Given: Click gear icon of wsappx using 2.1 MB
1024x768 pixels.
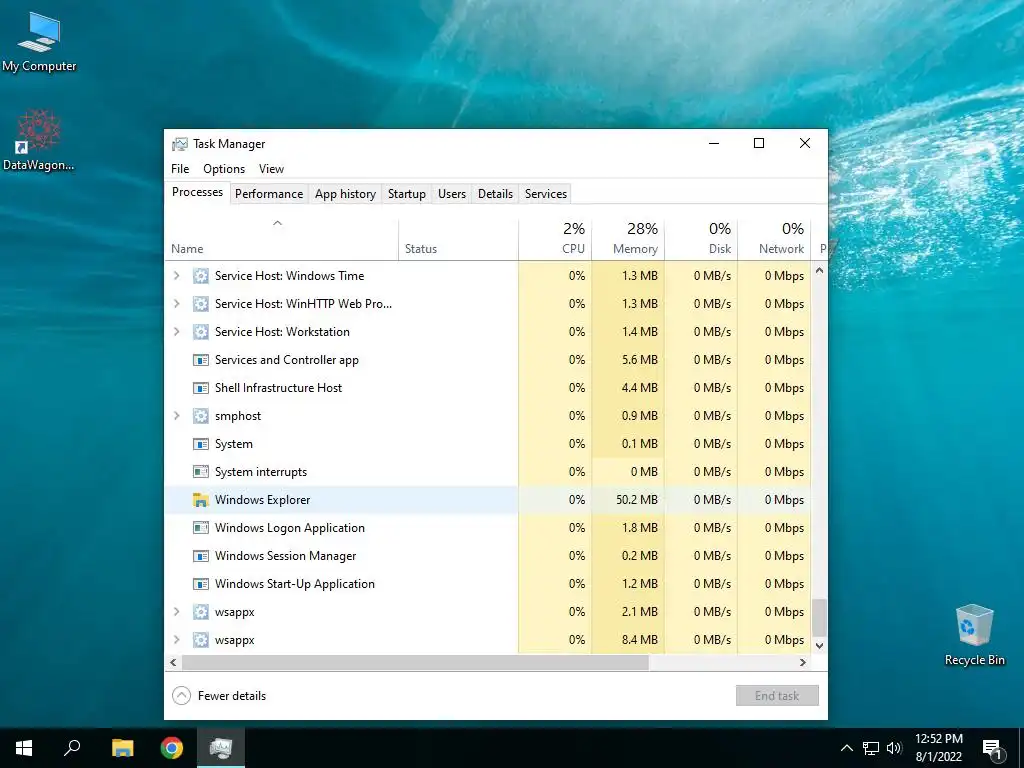Looking at the screenshot, I should click(x=200, y=612).
